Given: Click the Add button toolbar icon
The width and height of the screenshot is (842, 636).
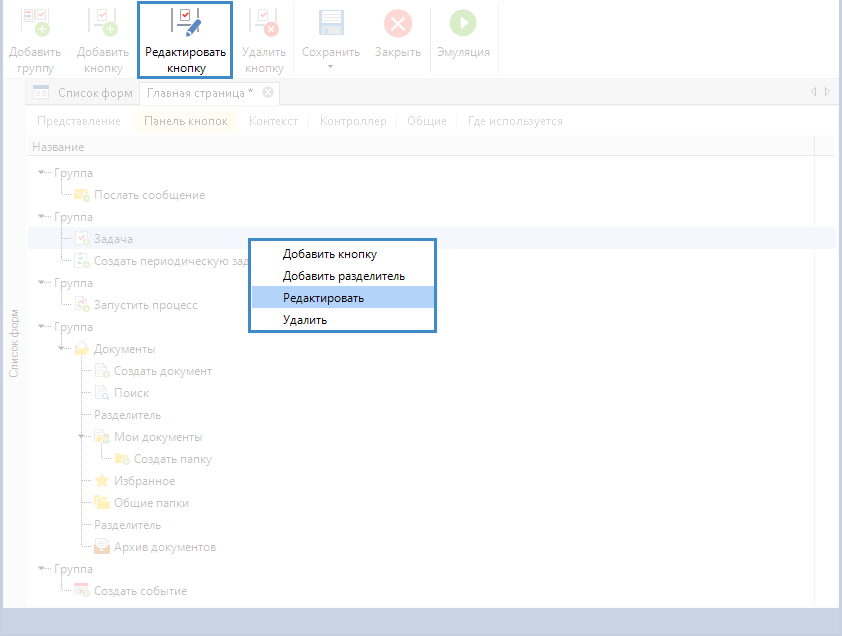Looking at the screenshot, I should tap(103, 23).
